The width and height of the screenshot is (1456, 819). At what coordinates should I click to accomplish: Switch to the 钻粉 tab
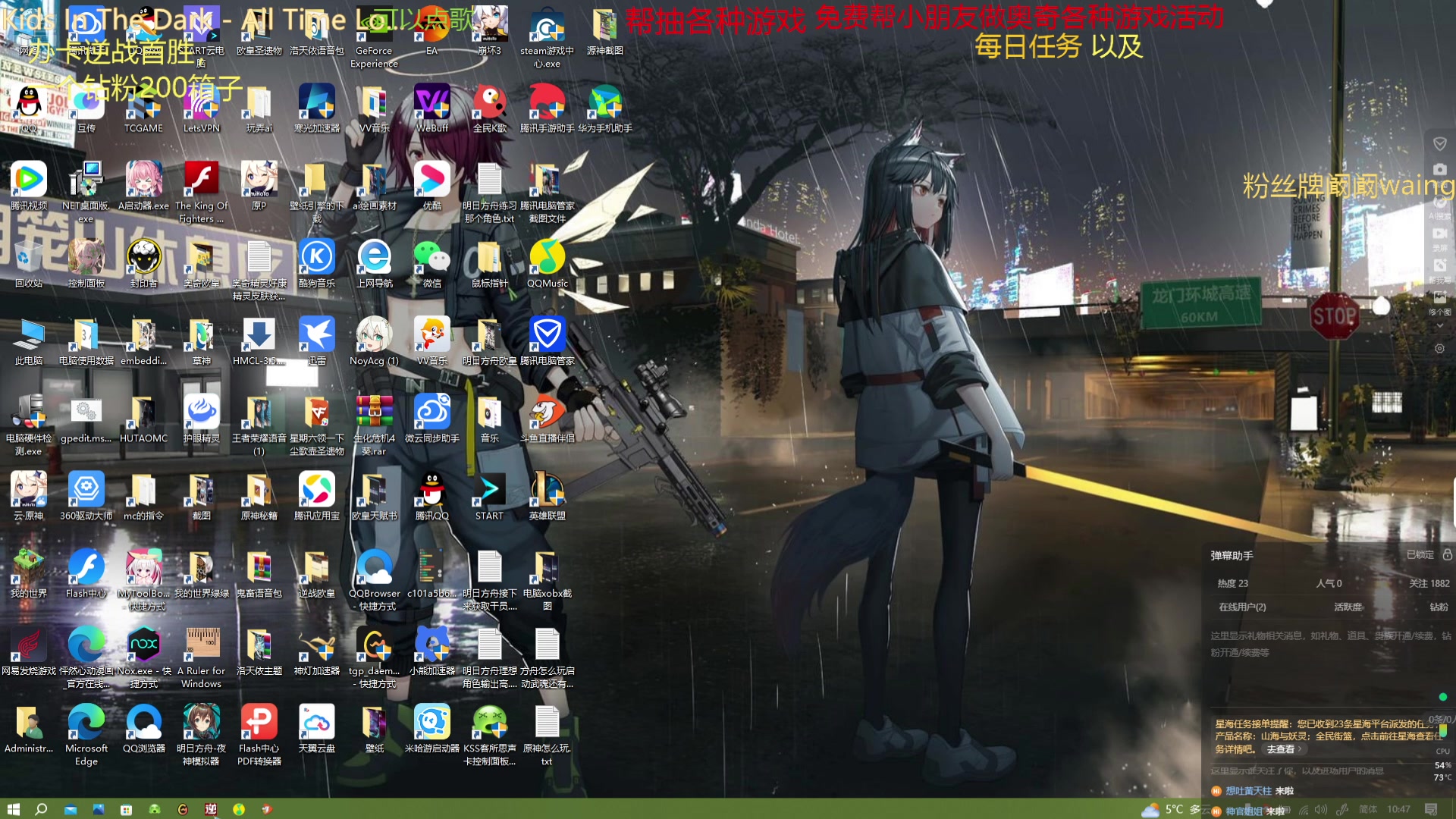tap(1439, 607)
